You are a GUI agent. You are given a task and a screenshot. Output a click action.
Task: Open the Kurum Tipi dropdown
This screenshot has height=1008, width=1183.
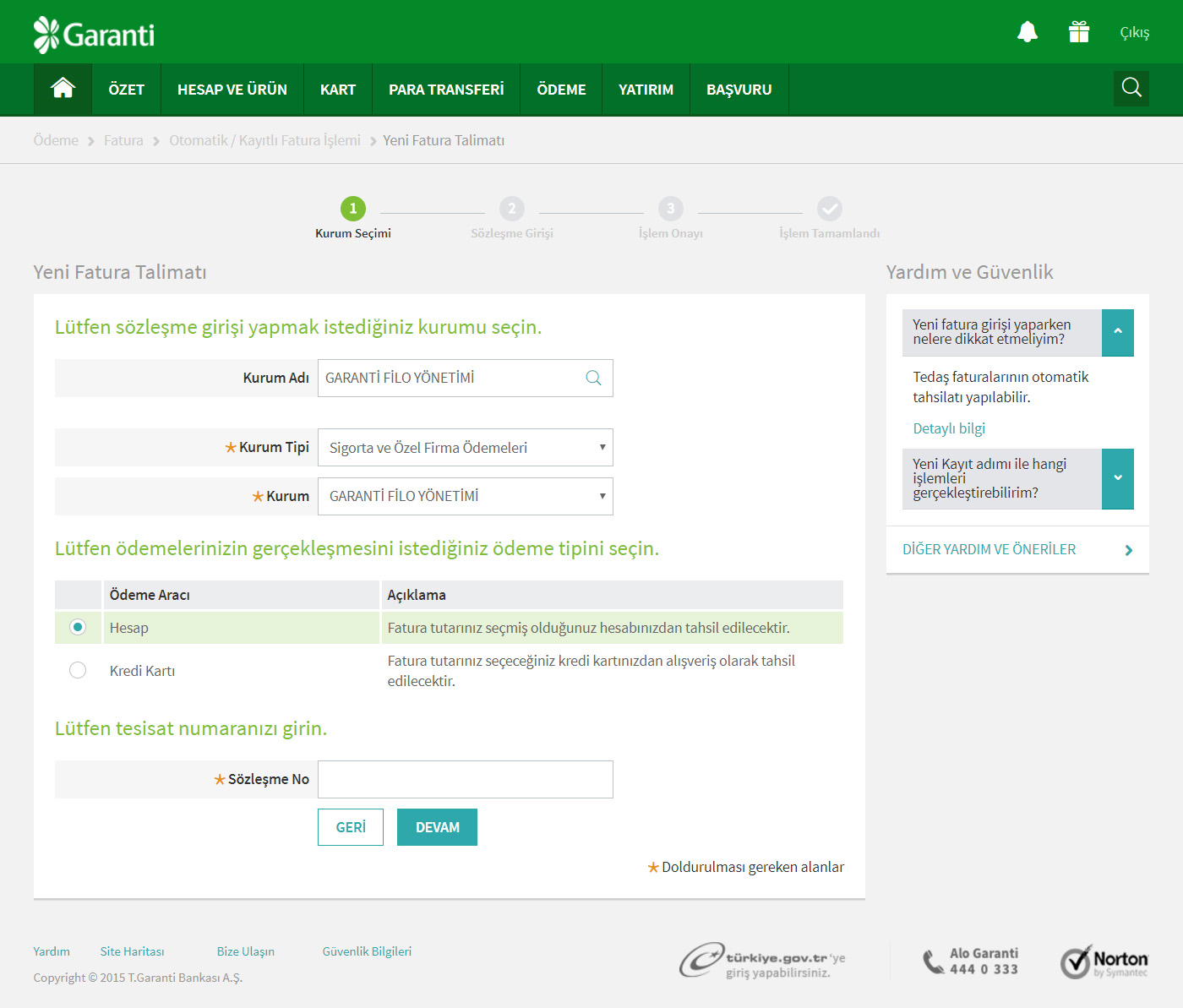tap(466, 447)
